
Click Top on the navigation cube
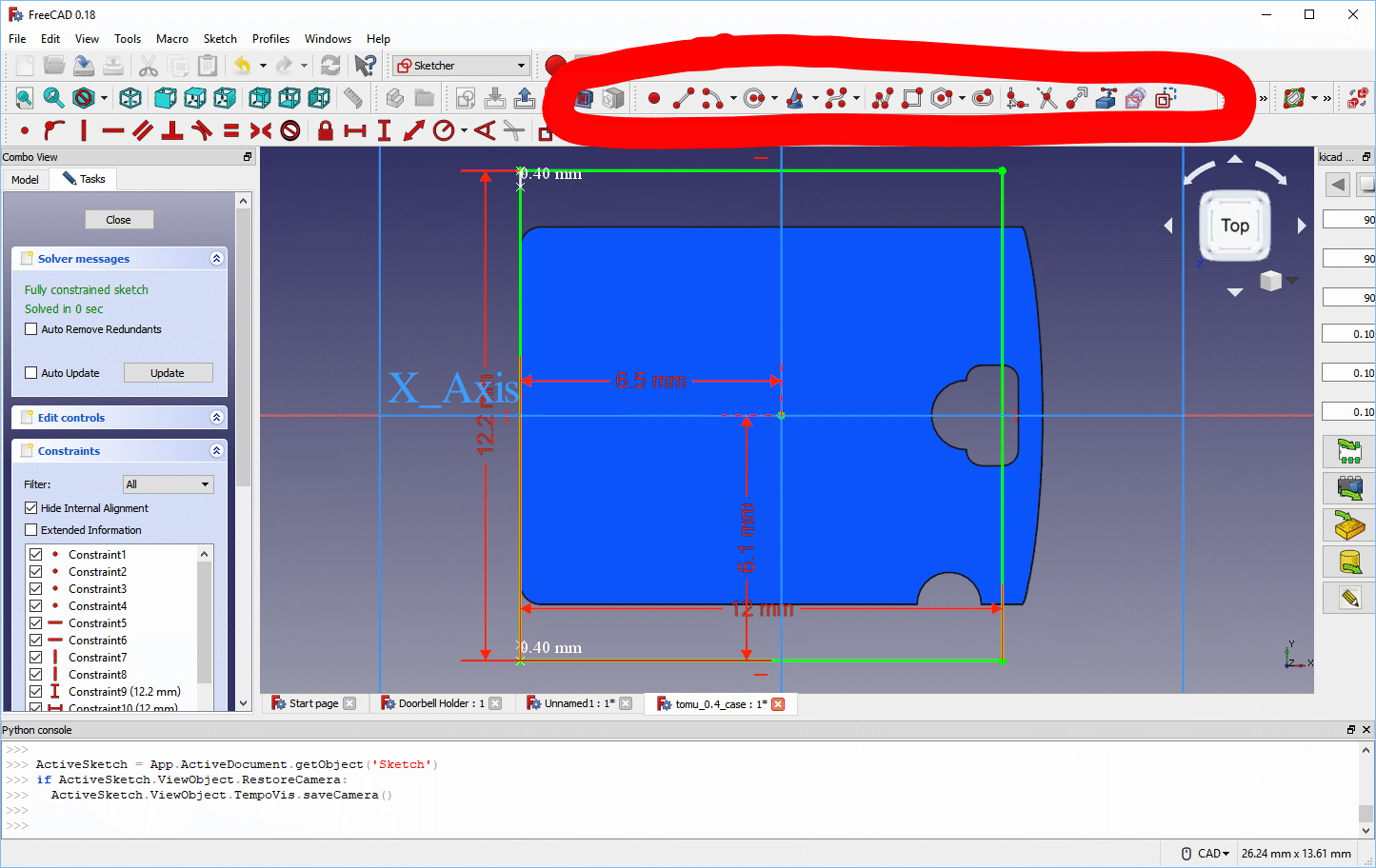1234,226
